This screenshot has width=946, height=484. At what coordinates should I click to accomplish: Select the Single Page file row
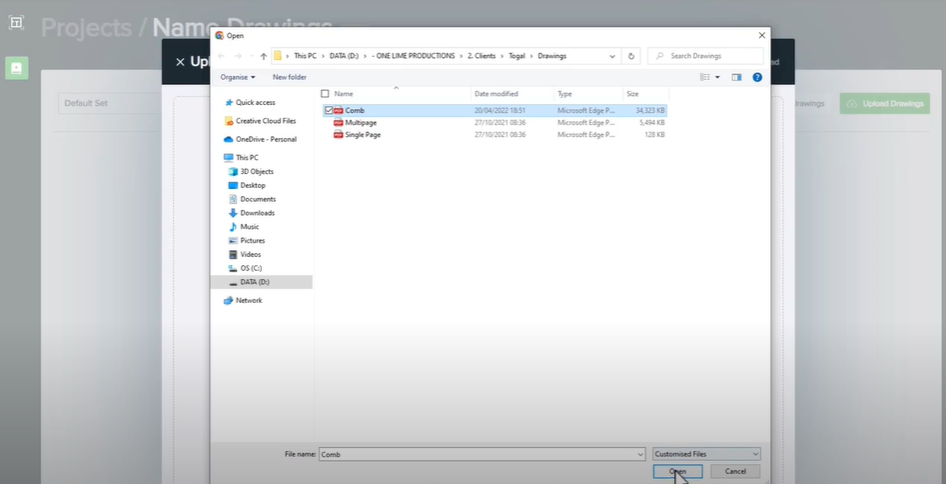click(x=495, y=135)
